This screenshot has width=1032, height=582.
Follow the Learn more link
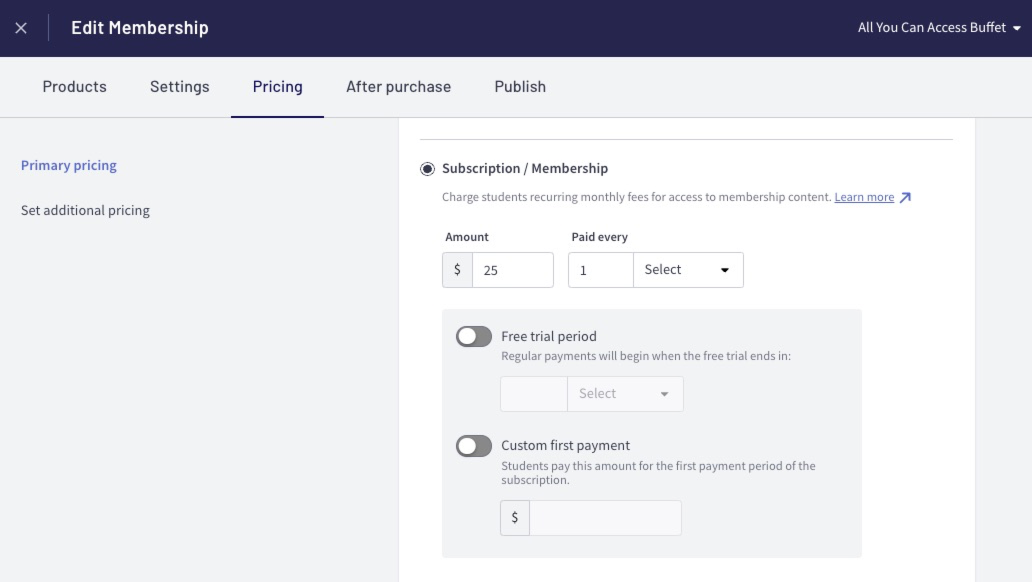[864, 197]
